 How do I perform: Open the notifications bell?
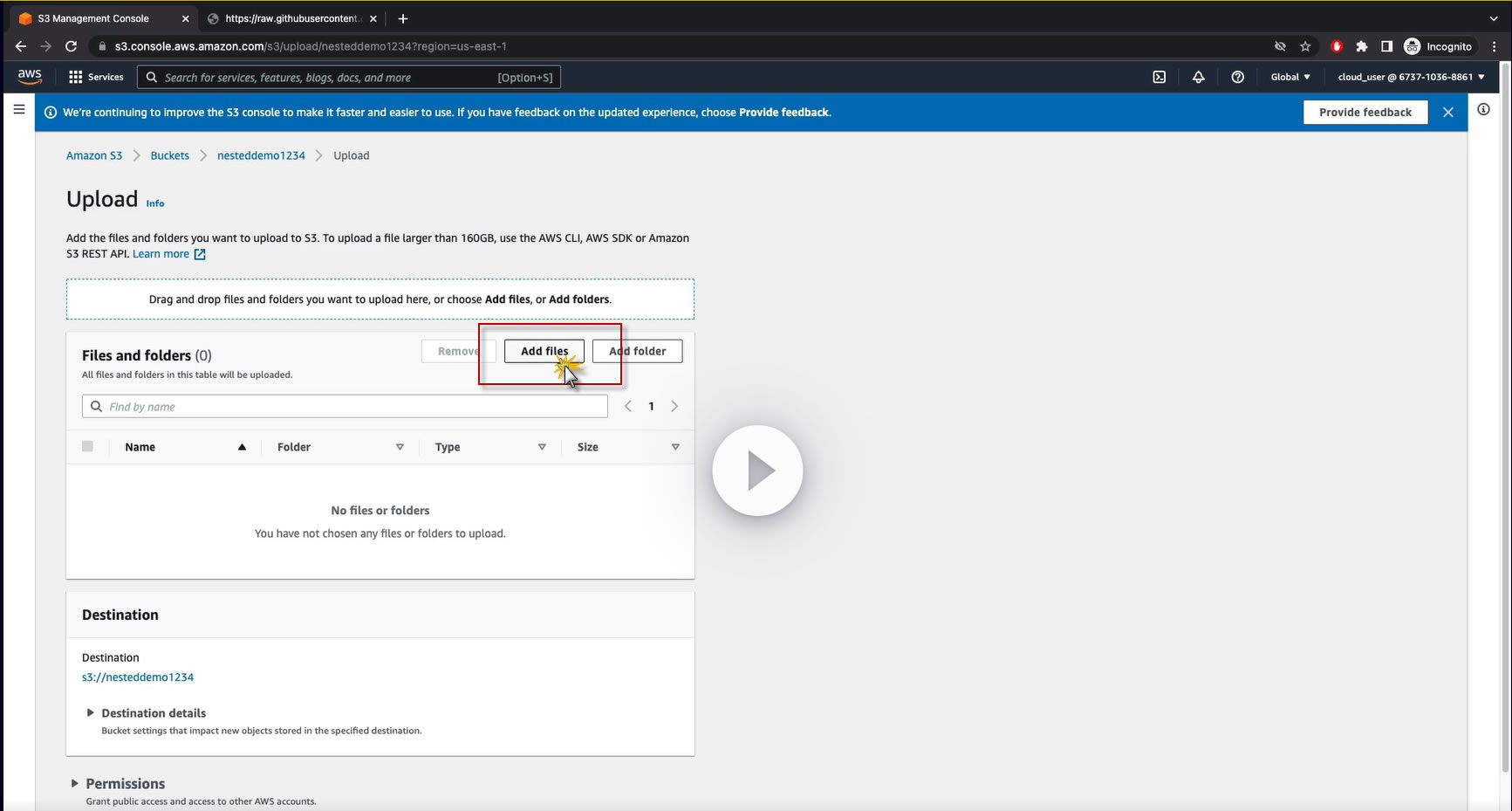pos(1198,77)
